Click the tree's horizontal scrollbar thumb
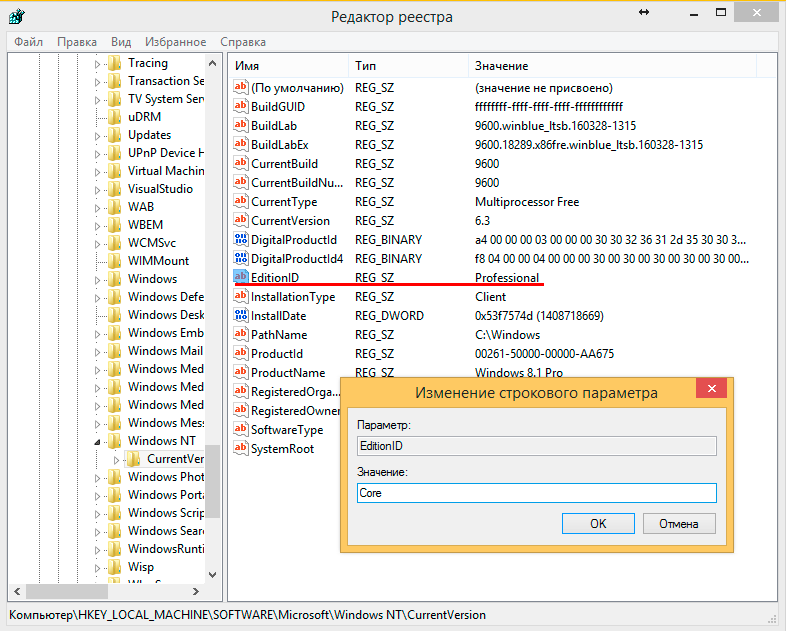 pos(67,591)
